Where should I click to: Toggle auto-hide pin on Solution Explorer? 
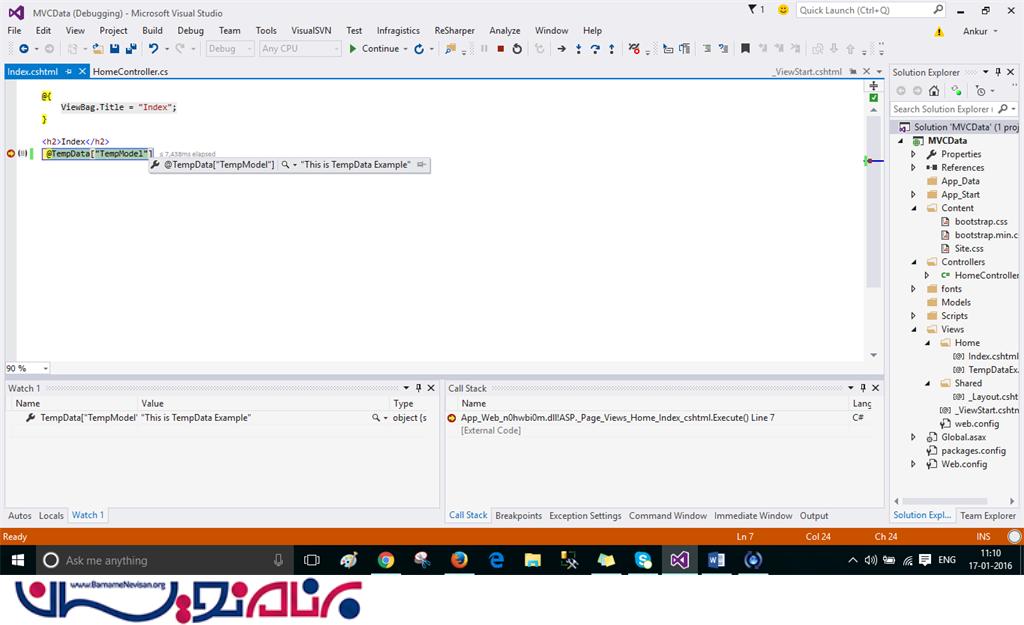click(x=997, y=72)
